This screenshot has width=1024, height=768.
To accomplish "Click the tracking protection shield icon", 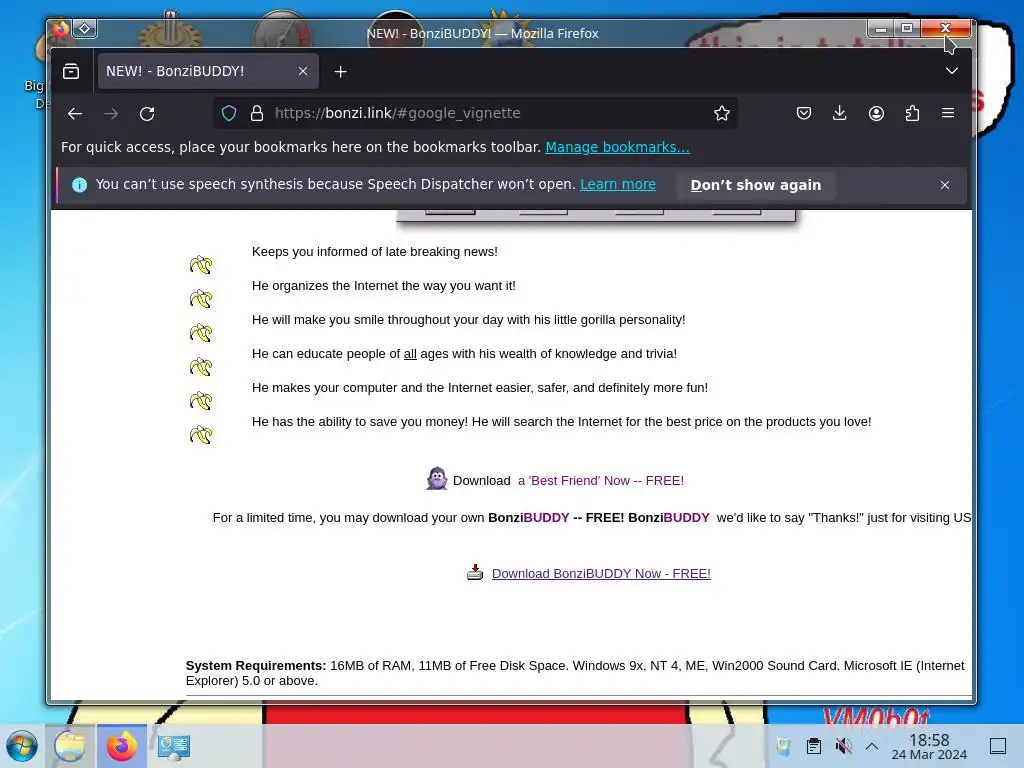I will [229, 114].
